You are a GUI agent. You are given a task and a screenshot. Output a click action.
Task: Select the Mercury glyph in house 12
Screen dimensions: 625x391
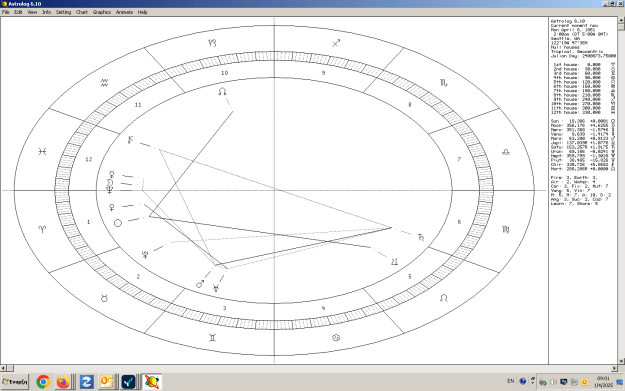(112, 175)
